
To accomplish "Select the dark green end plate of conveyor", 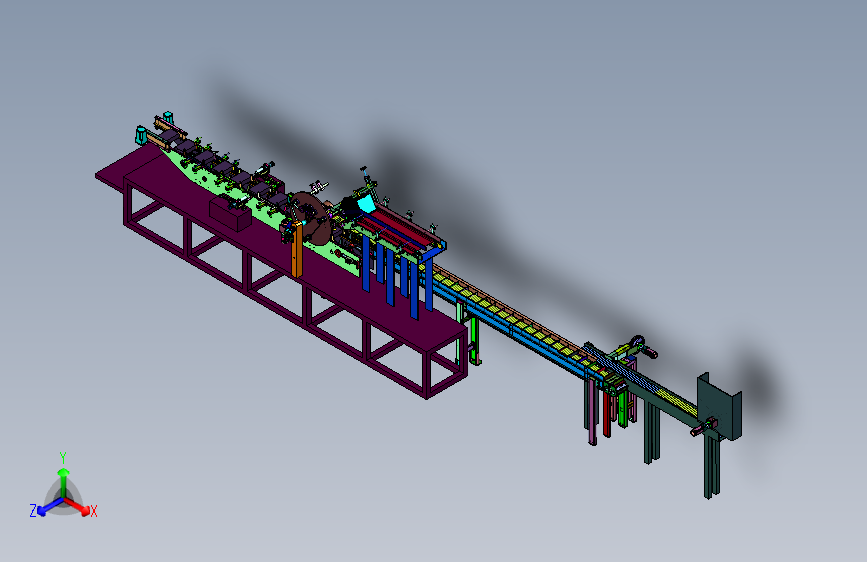I will pos(719,407).
